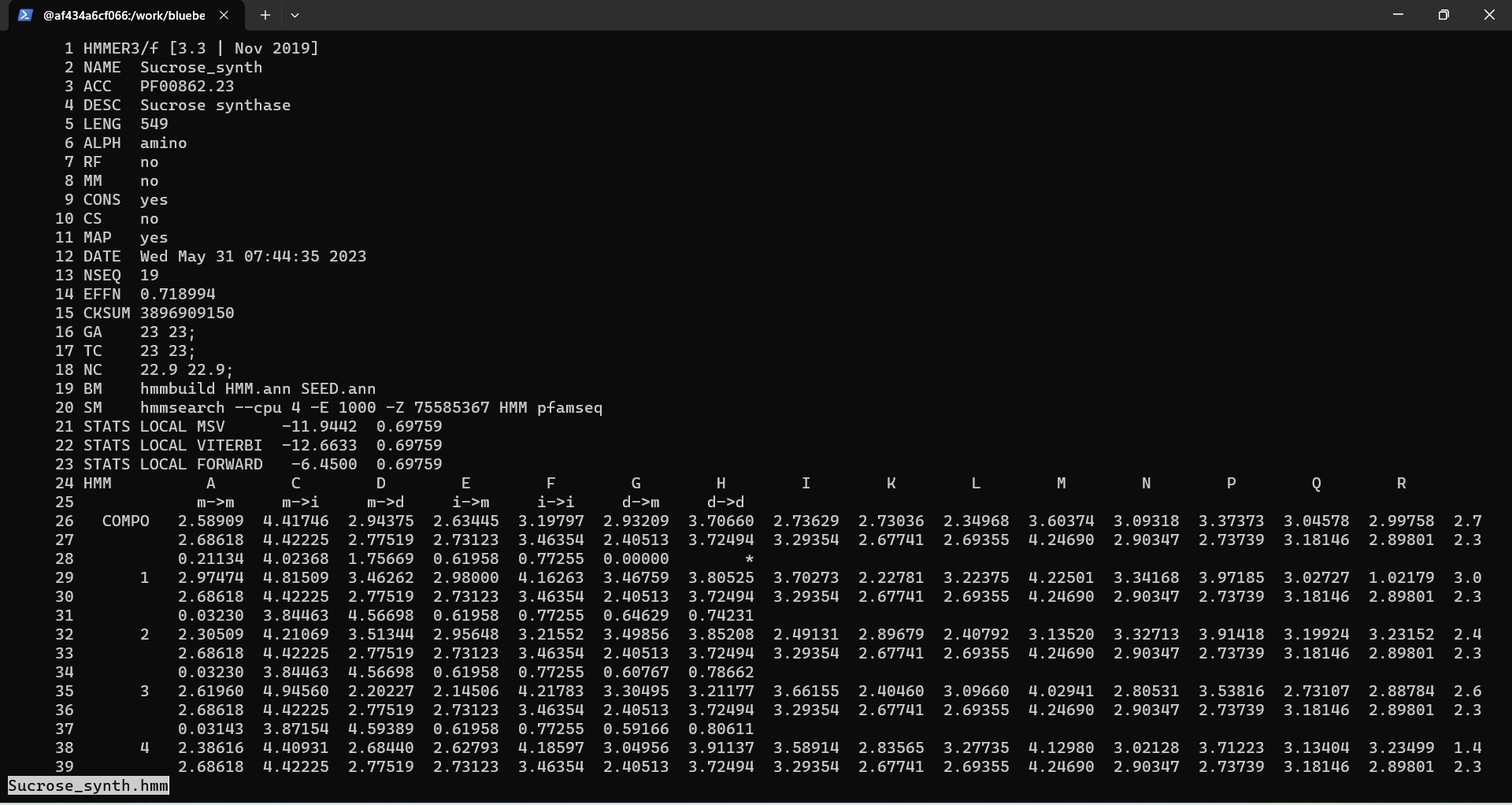Click the CONS value 'yes'
This screenshot has width=1512, height=805.
(x=154, y=199)
